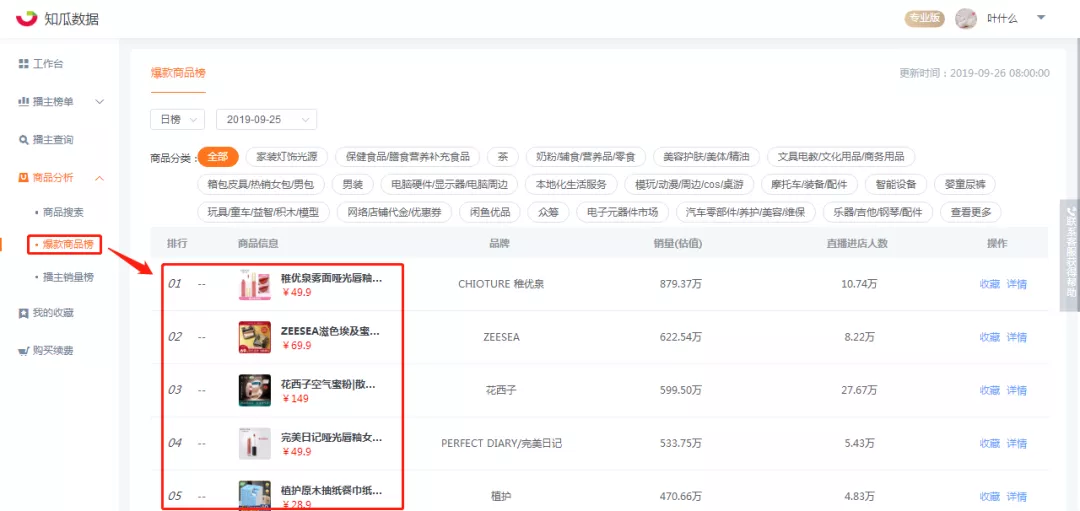Filter by 美容护肤/美体/精油 category
Image resolution: width=1080 pixels, height=511 pixels.
706,157
